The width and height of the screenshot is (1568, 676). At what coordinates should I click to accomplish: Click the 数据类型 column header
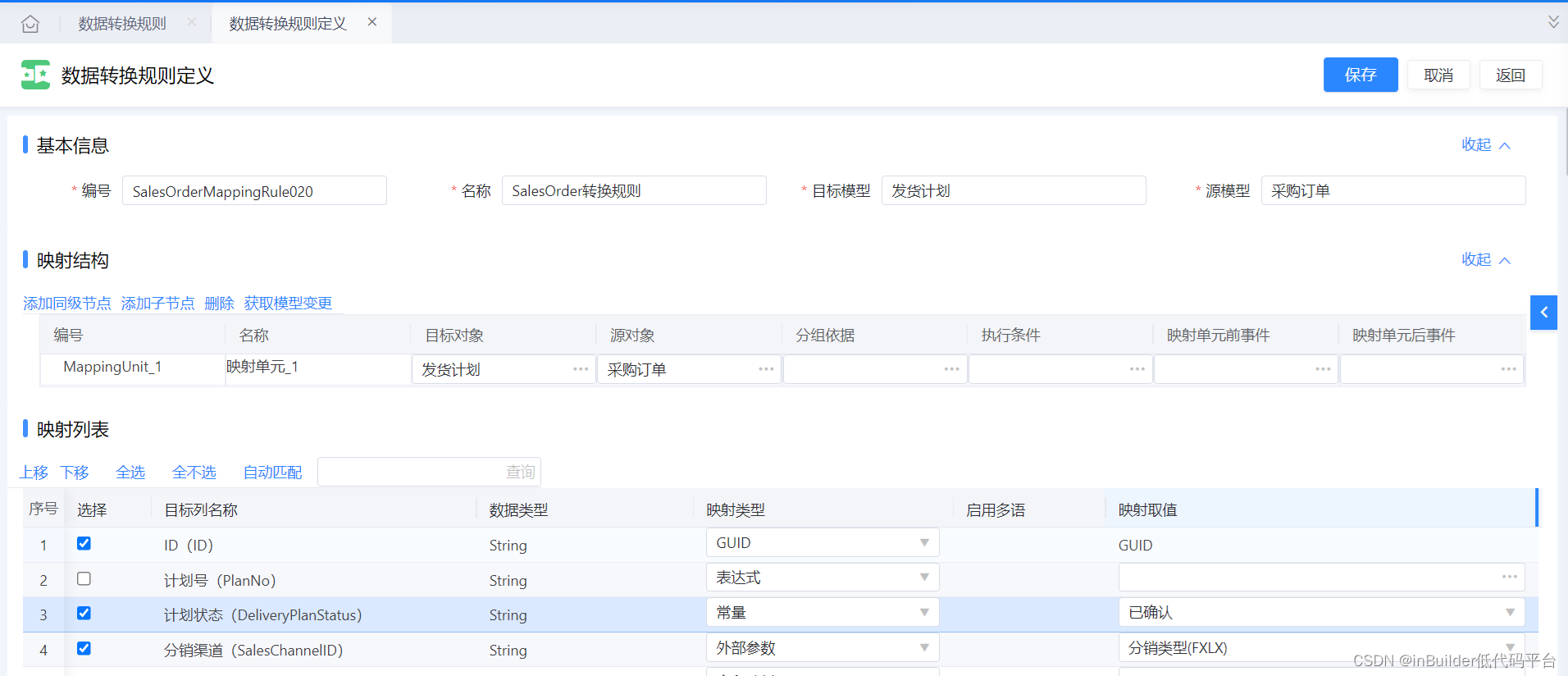click(518, 510)
